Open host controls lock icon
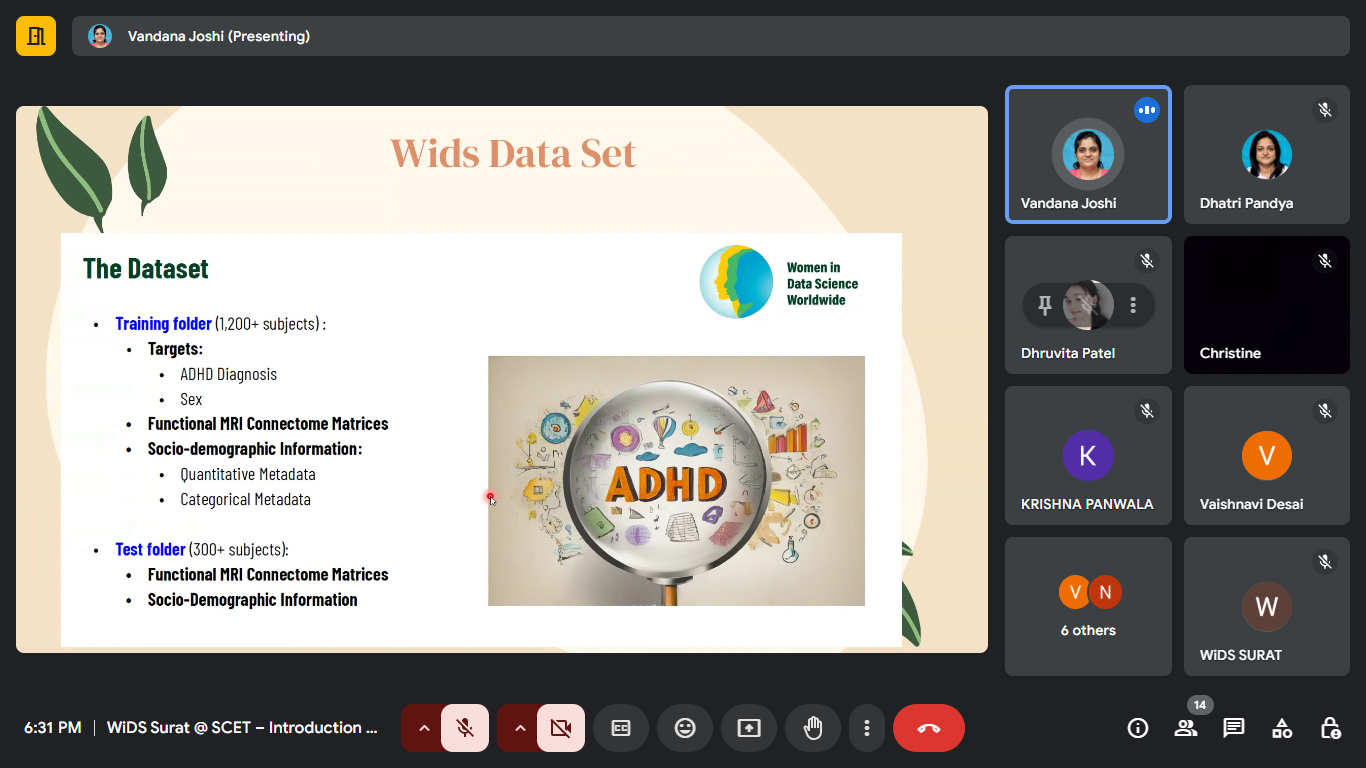This screenshot has width=1366, height=768. point(1330,728)
